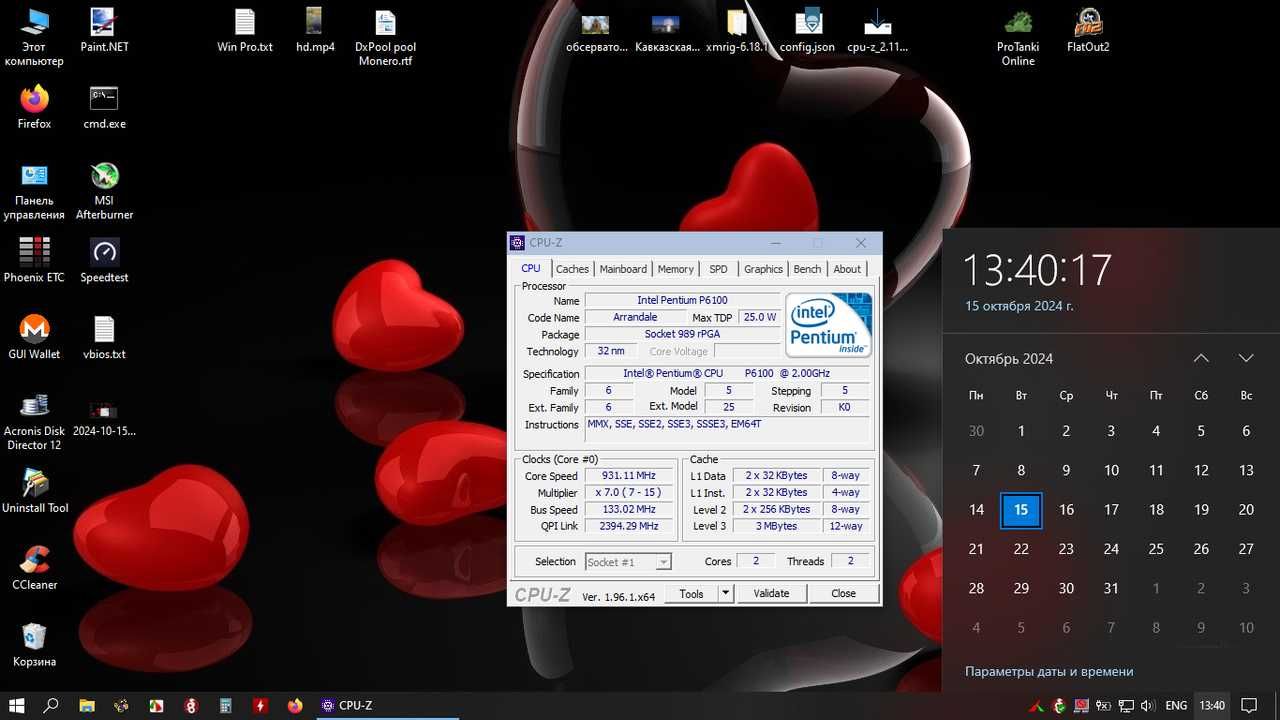This screenshot has width=1280, height=720.
Task: Select the cpu-z_2.11 installer icon
Action: [877, 31]
